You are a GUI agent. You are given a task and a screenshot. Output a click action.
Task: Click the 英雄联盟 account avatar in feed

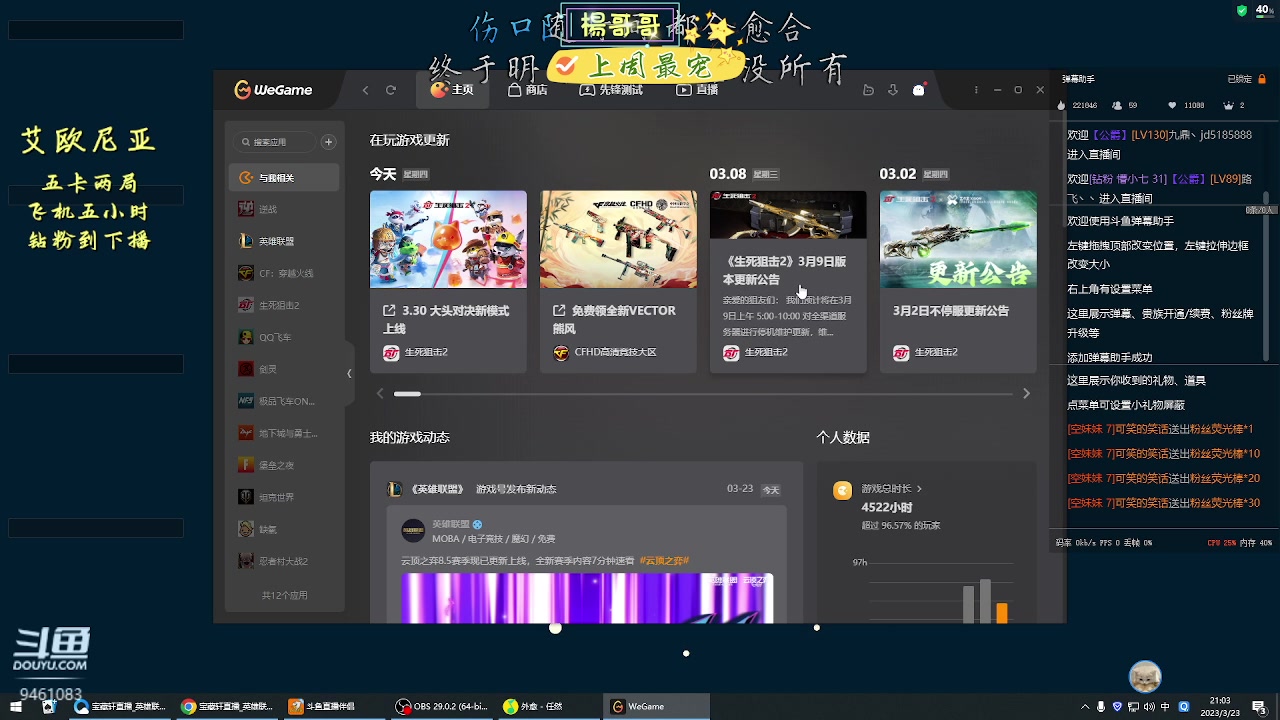pos(413,531)
